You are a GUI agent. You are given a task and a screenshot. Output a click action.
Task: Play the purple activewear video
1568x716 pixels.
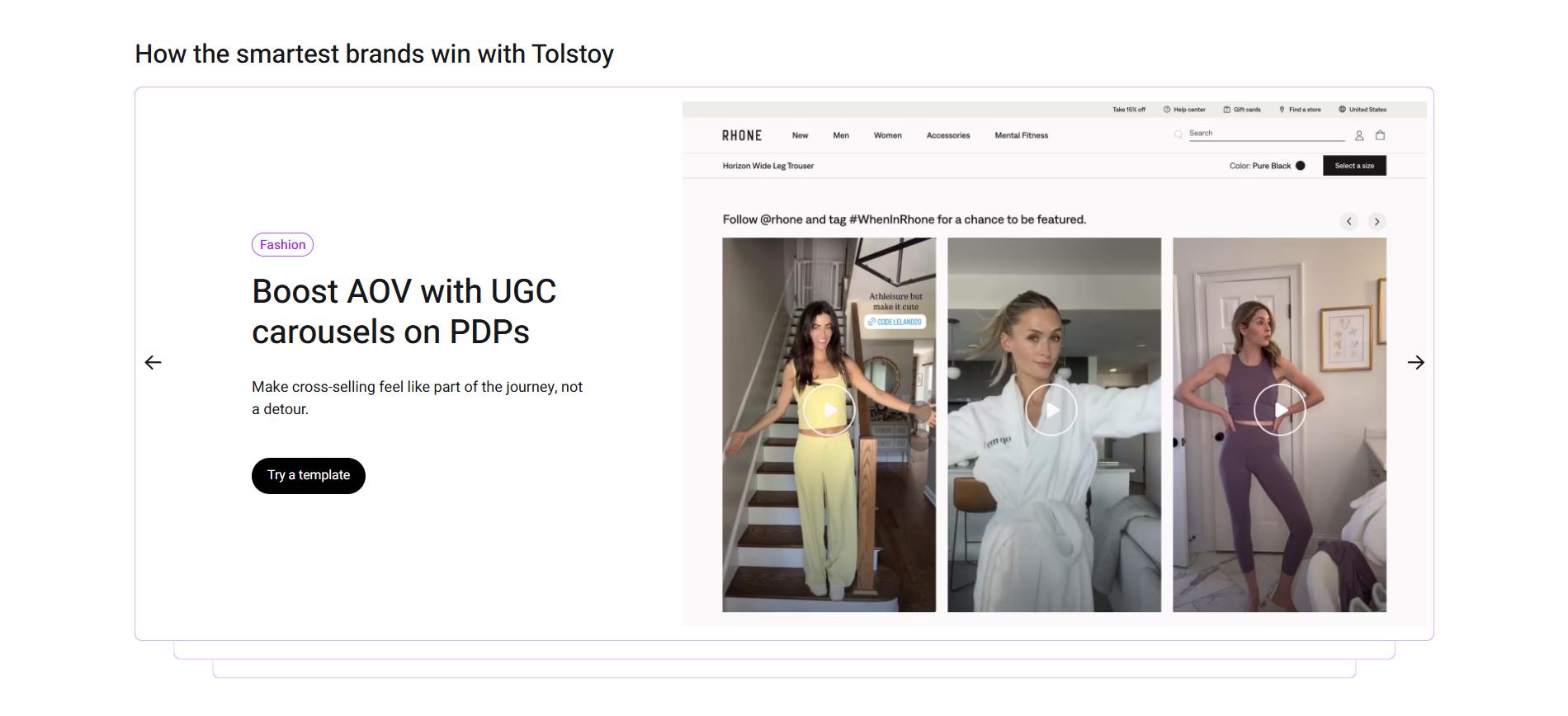click(1280, 410)
